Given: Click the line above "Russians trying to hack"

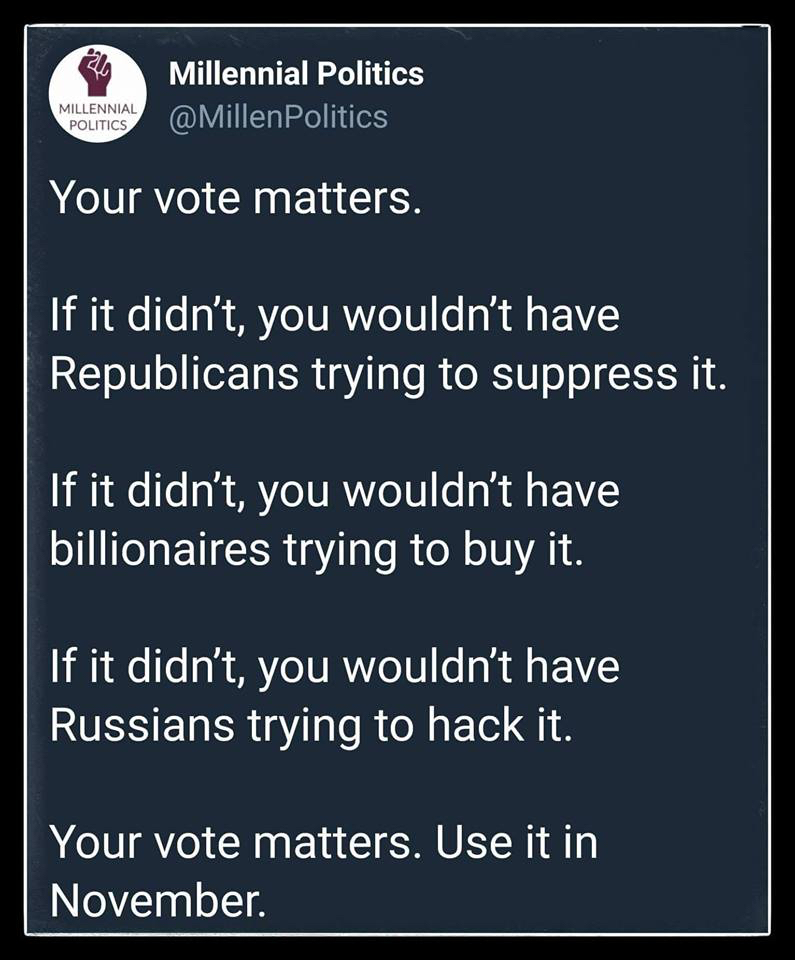Looking at the screenshot, I should 335,668.
